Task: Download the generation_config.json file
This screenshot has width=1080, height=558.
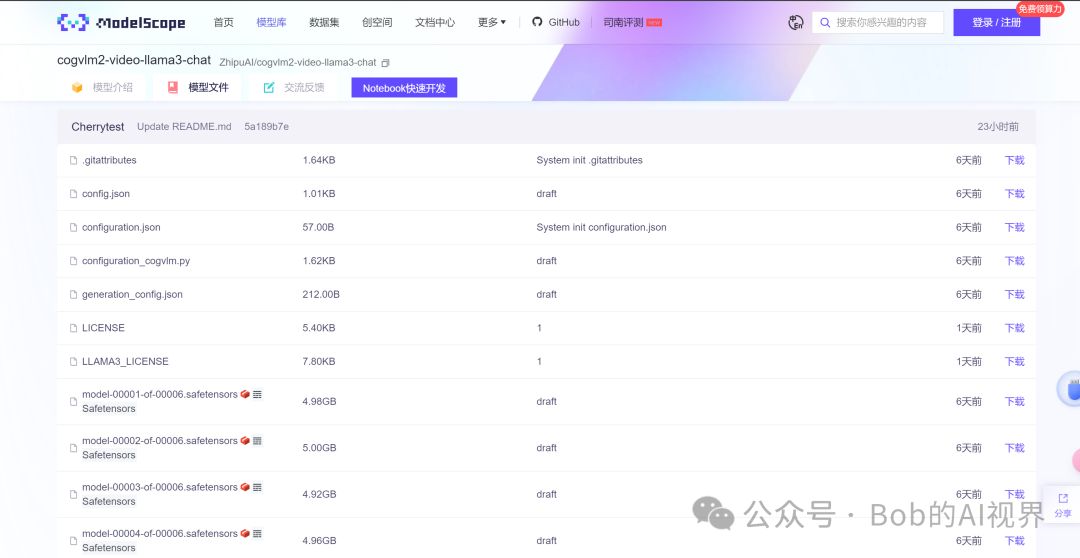Action: click(x=1014, y=294)
